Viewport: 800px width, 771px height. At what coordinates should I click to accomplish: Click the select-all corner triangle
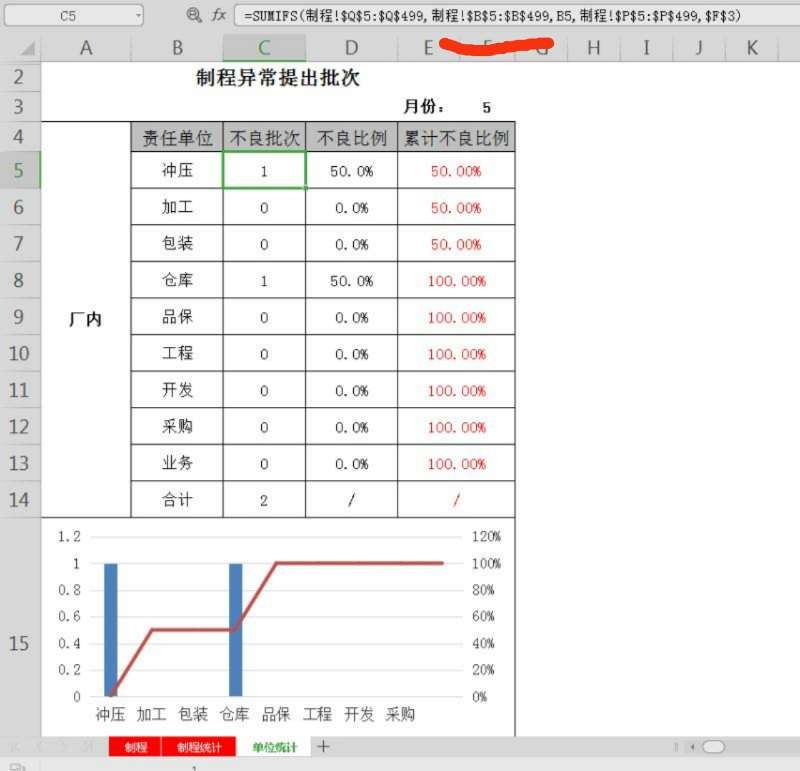click(27, 48)
